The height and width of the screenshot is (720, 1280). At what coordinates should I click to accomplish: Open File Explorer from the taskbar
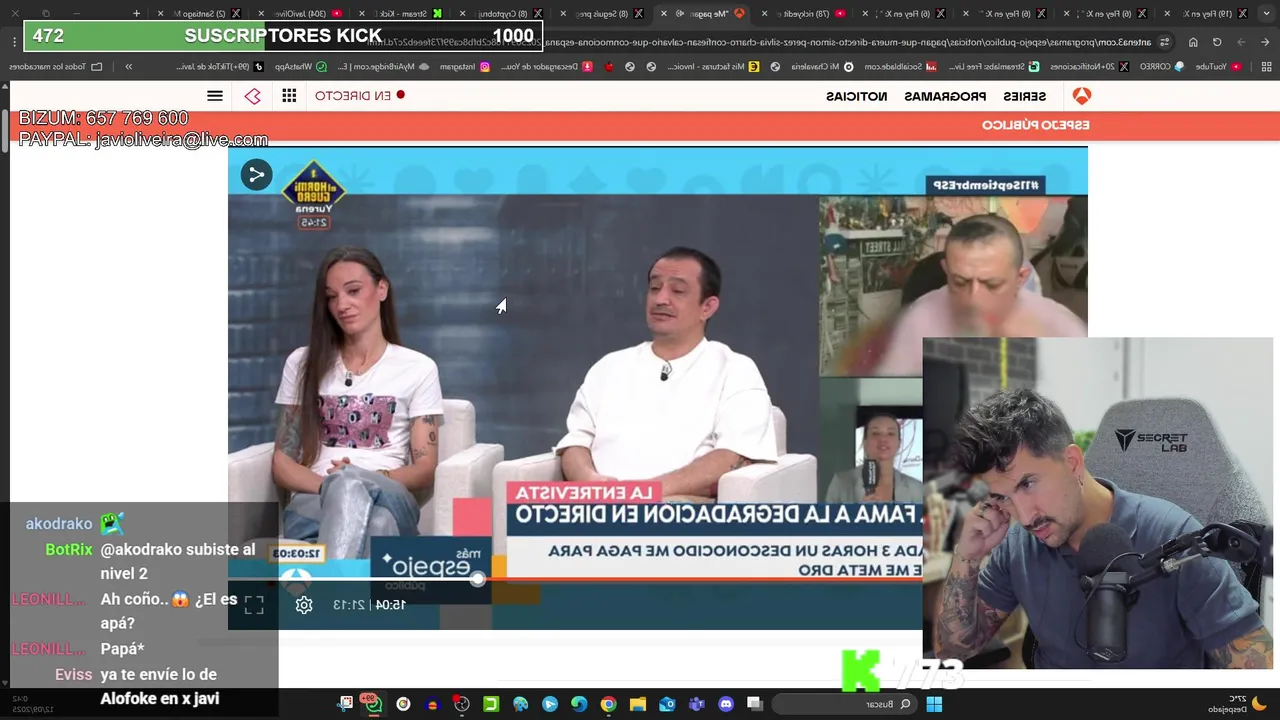tap(638, 704)
